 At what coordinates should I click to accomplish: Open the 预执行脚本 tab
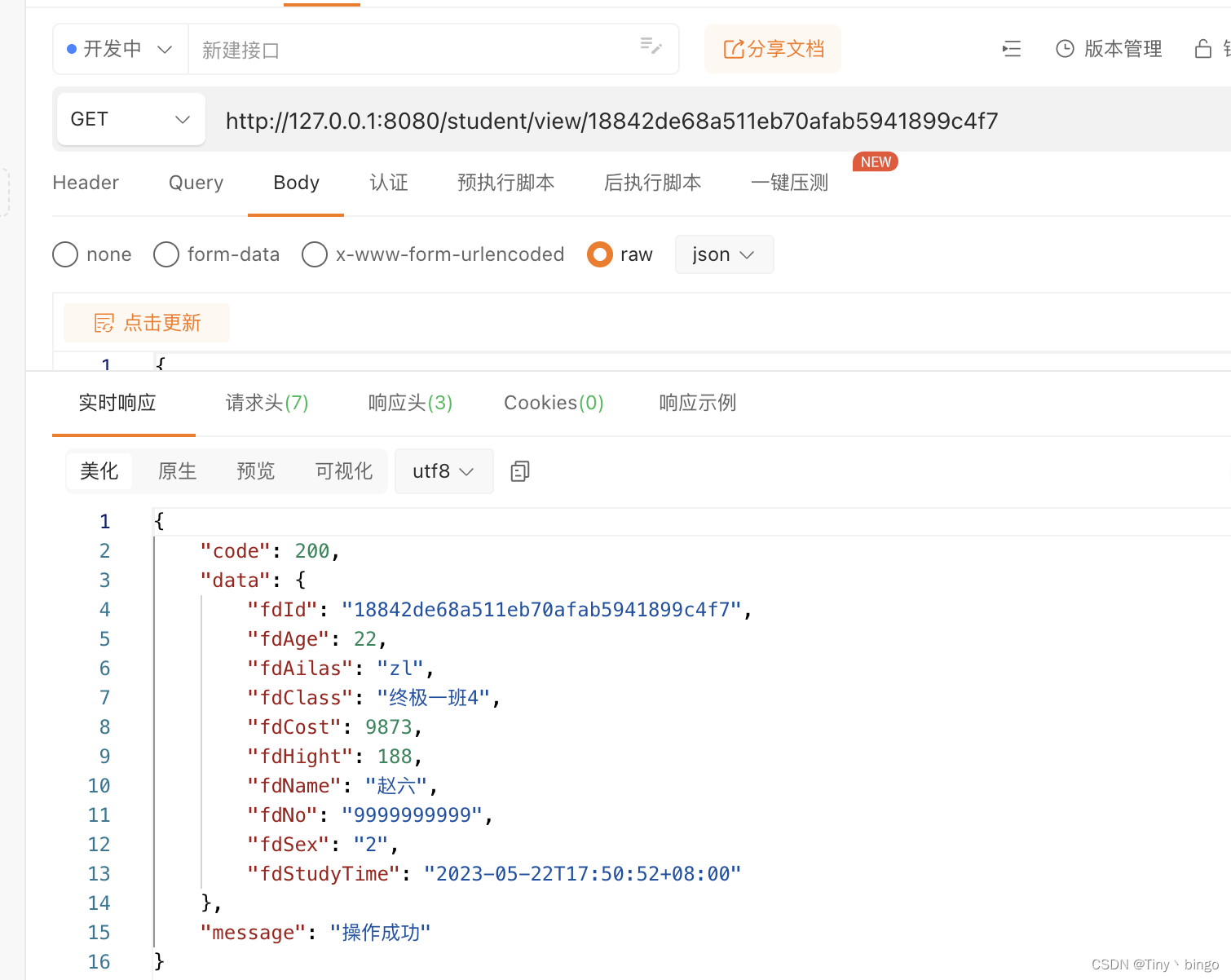505,183
